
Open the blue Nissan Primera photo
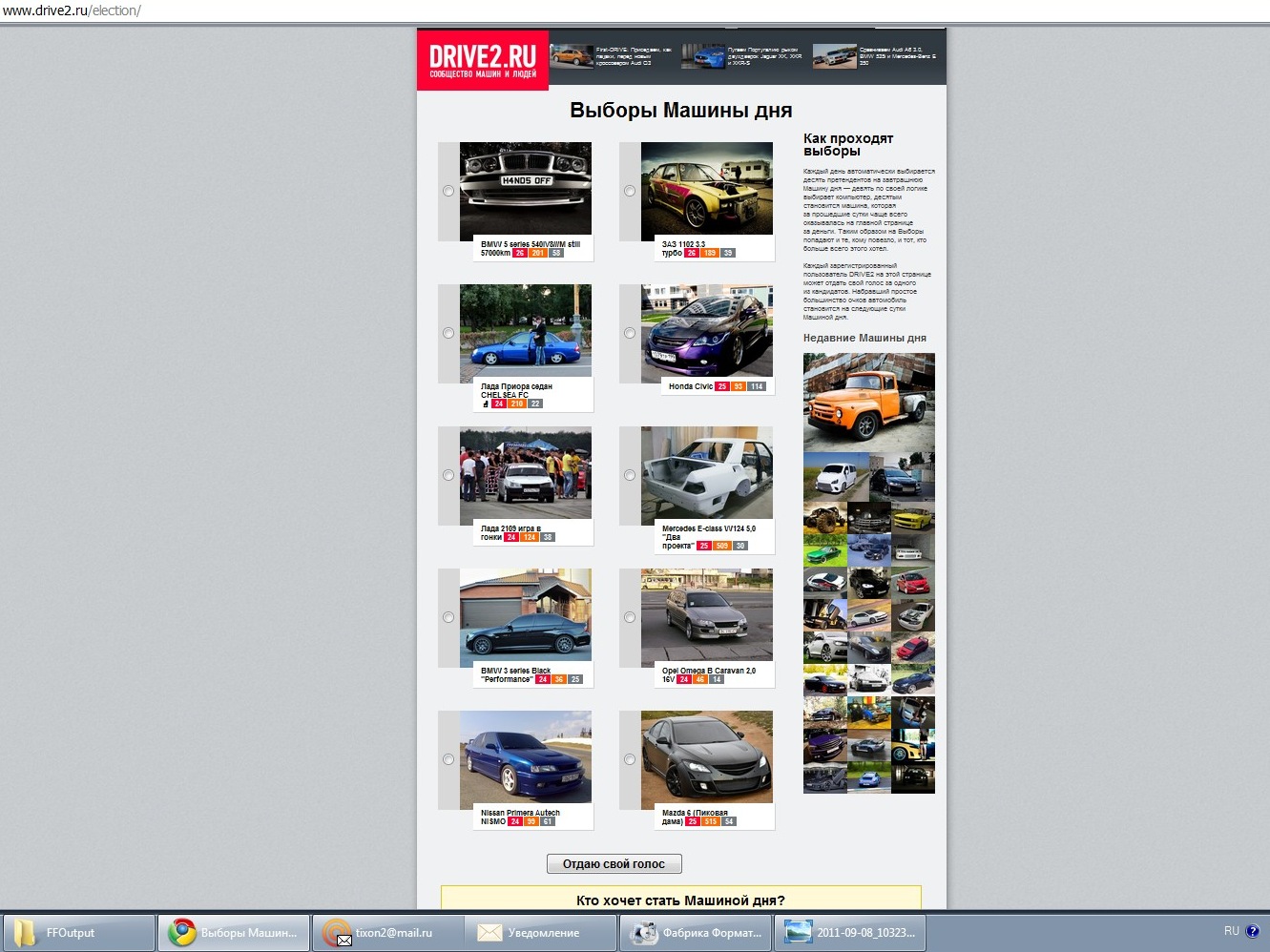526,757
